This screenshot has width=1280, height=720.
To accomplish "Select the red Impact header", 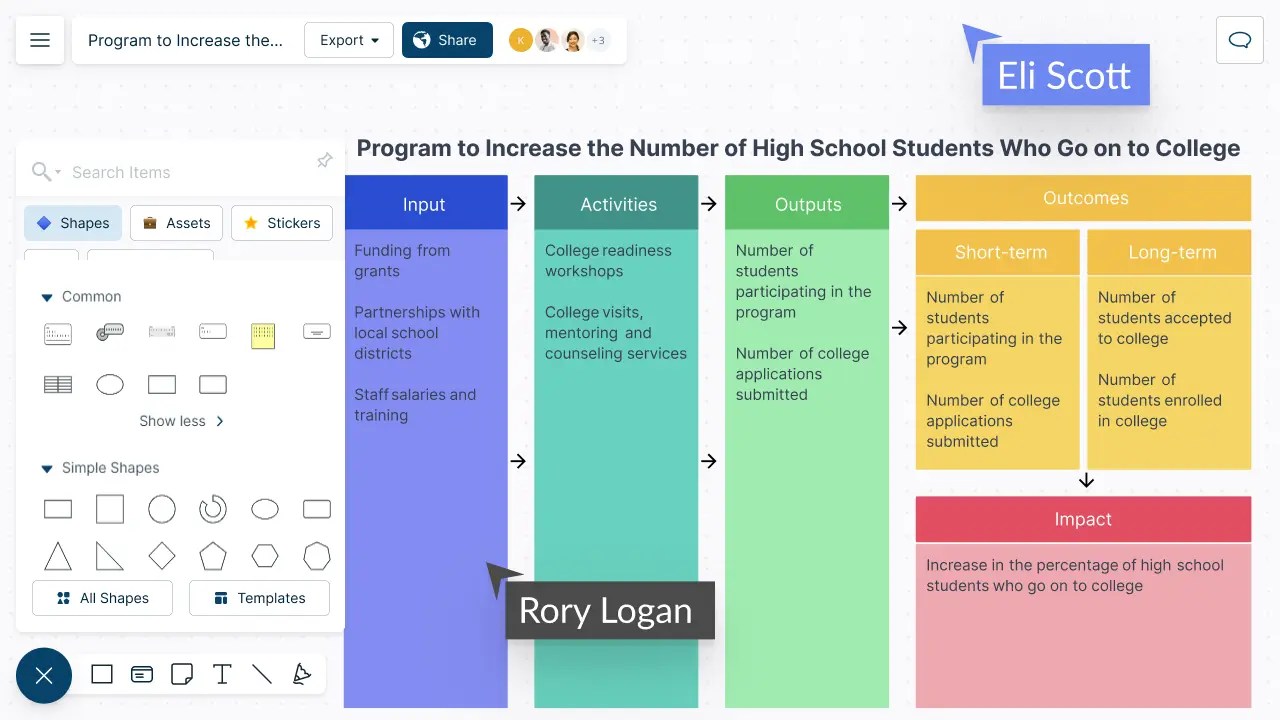I will tap(1083, 519).
